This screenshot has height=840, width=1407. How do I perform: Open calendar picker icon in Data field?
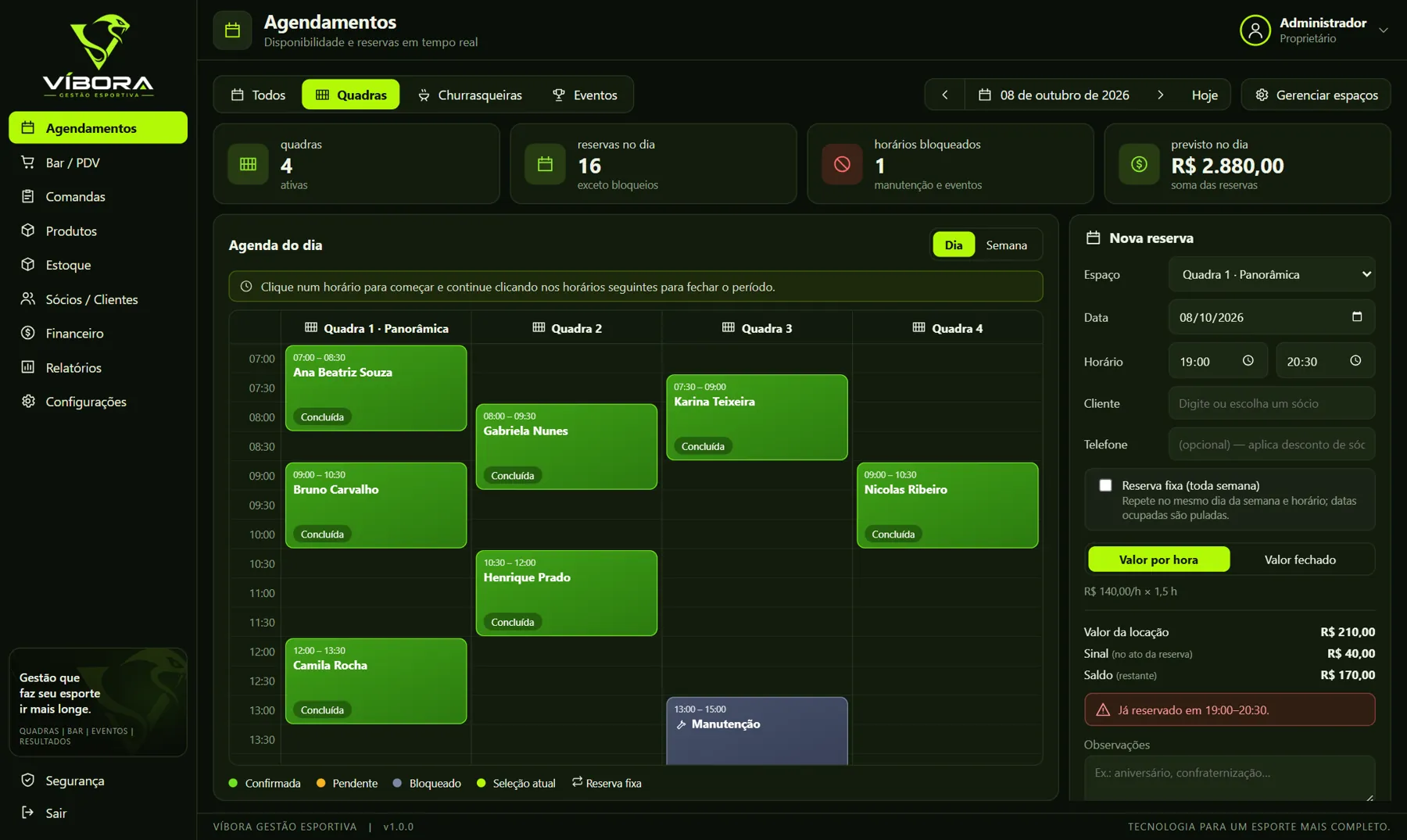[x=1357, y=316]
